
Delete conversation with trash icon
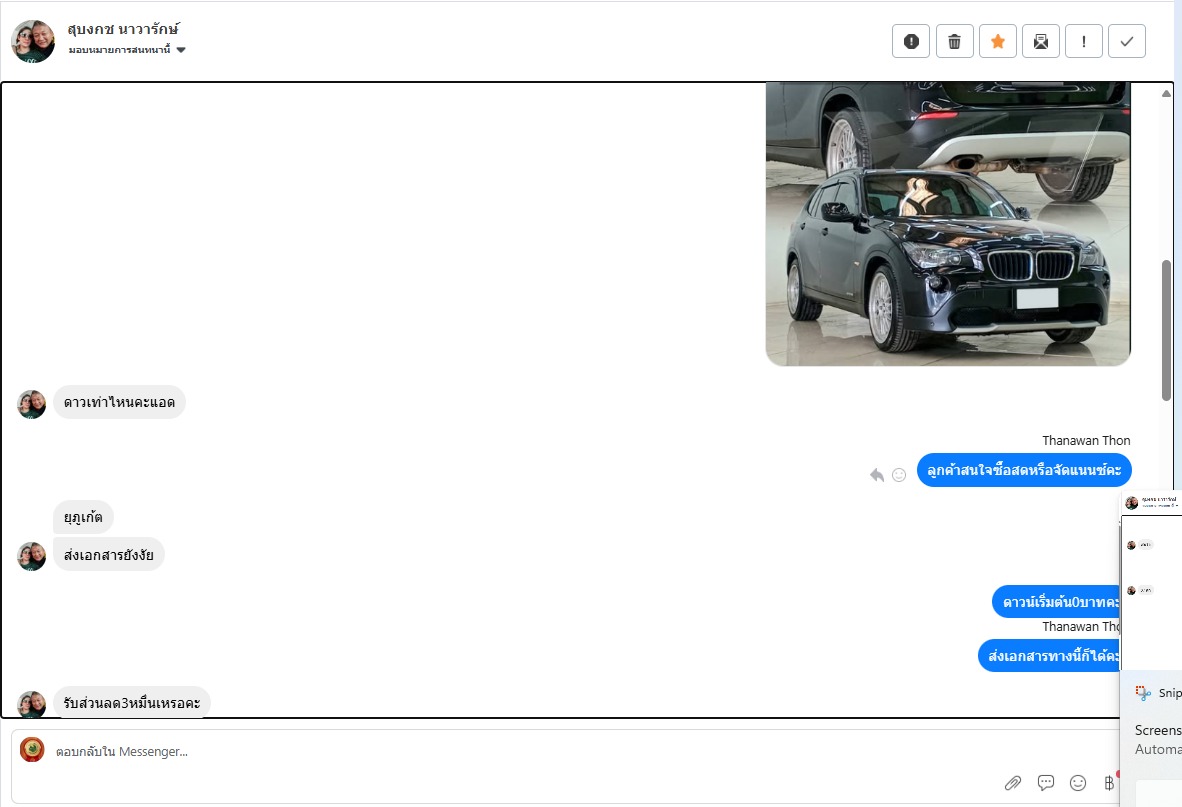pos(954,41)
